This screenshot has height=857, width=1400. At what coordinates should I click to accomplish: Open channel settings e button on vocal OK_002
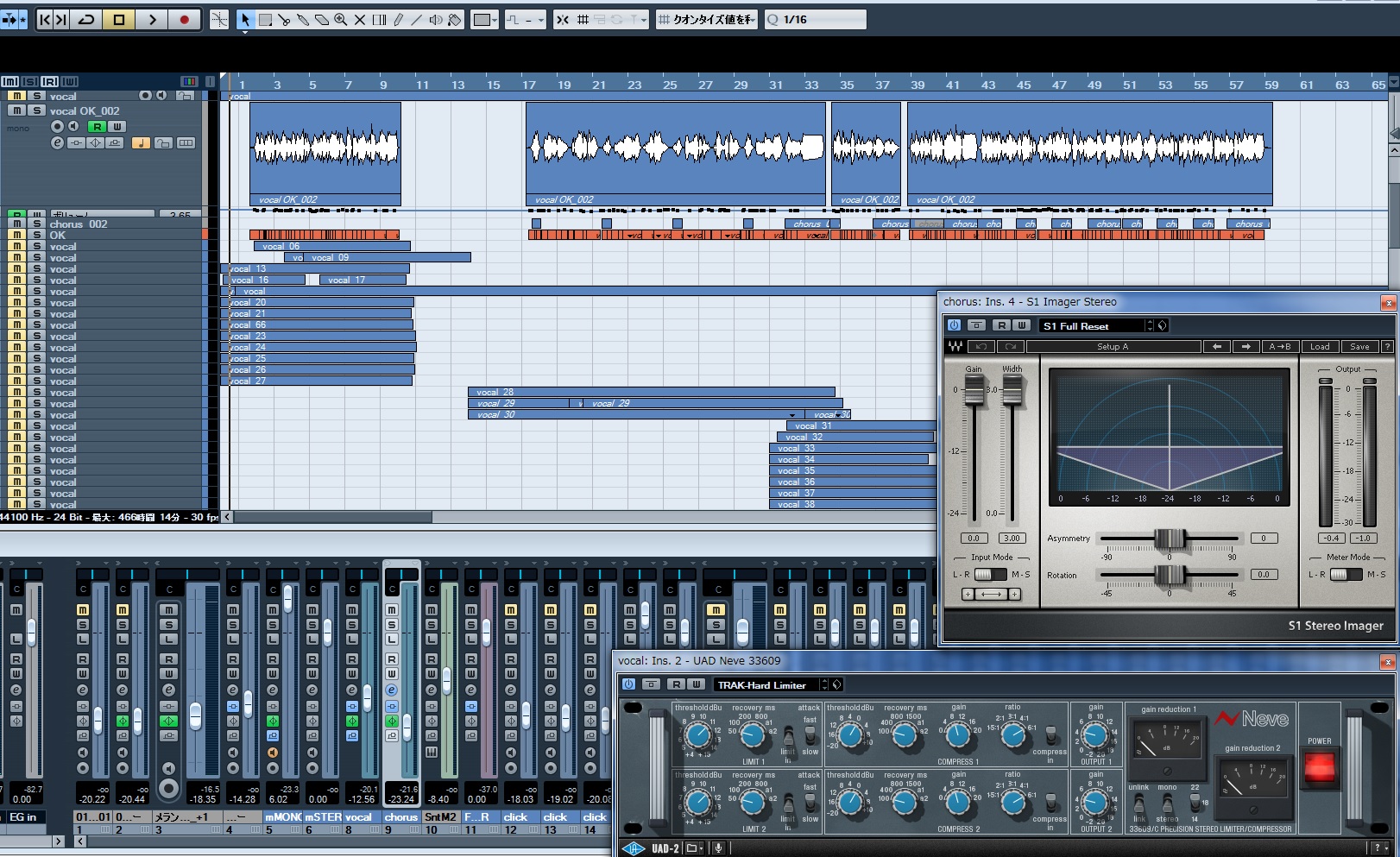tap(57, 142)
